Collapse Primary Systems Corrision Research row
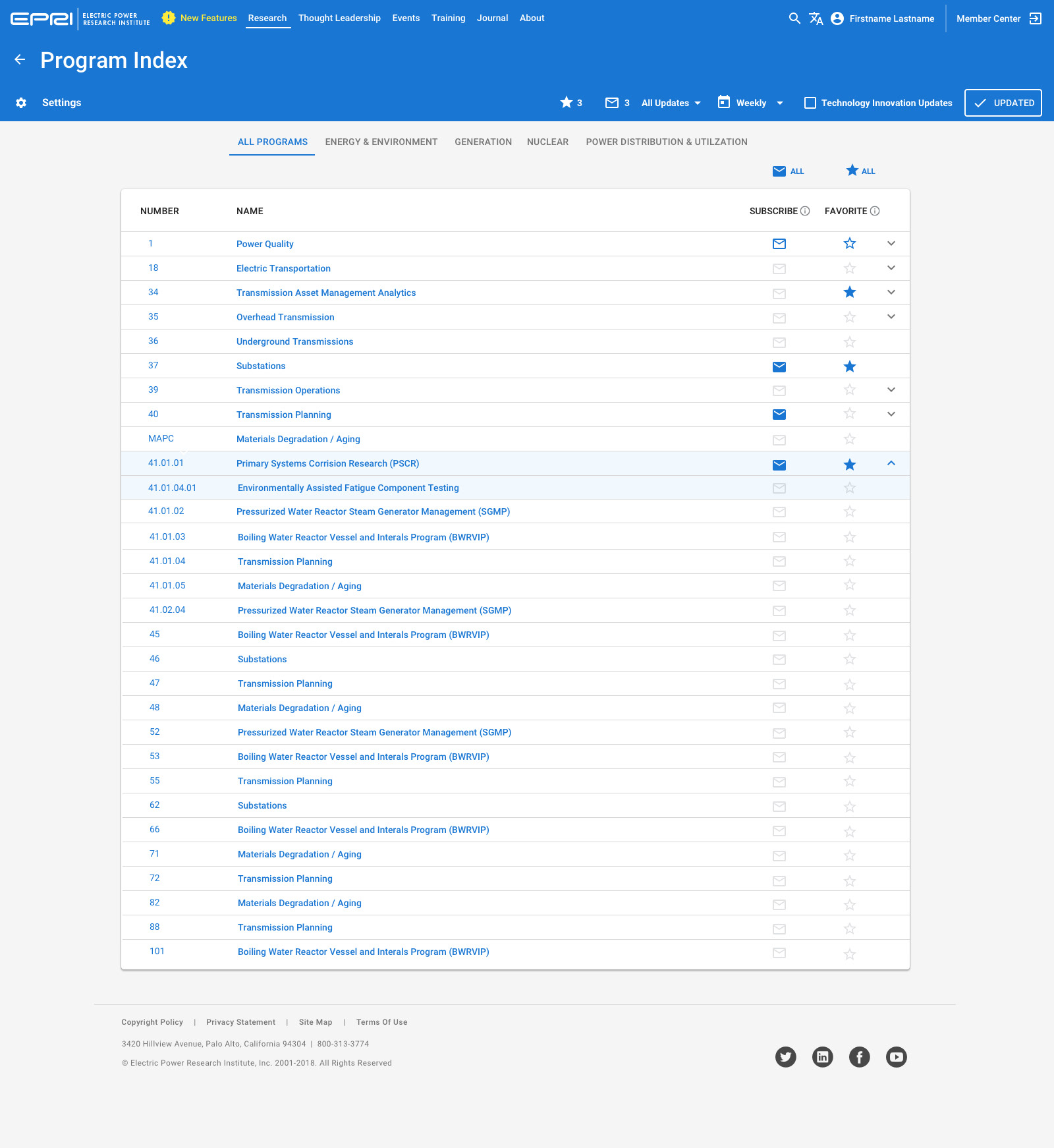 [891, 463]
